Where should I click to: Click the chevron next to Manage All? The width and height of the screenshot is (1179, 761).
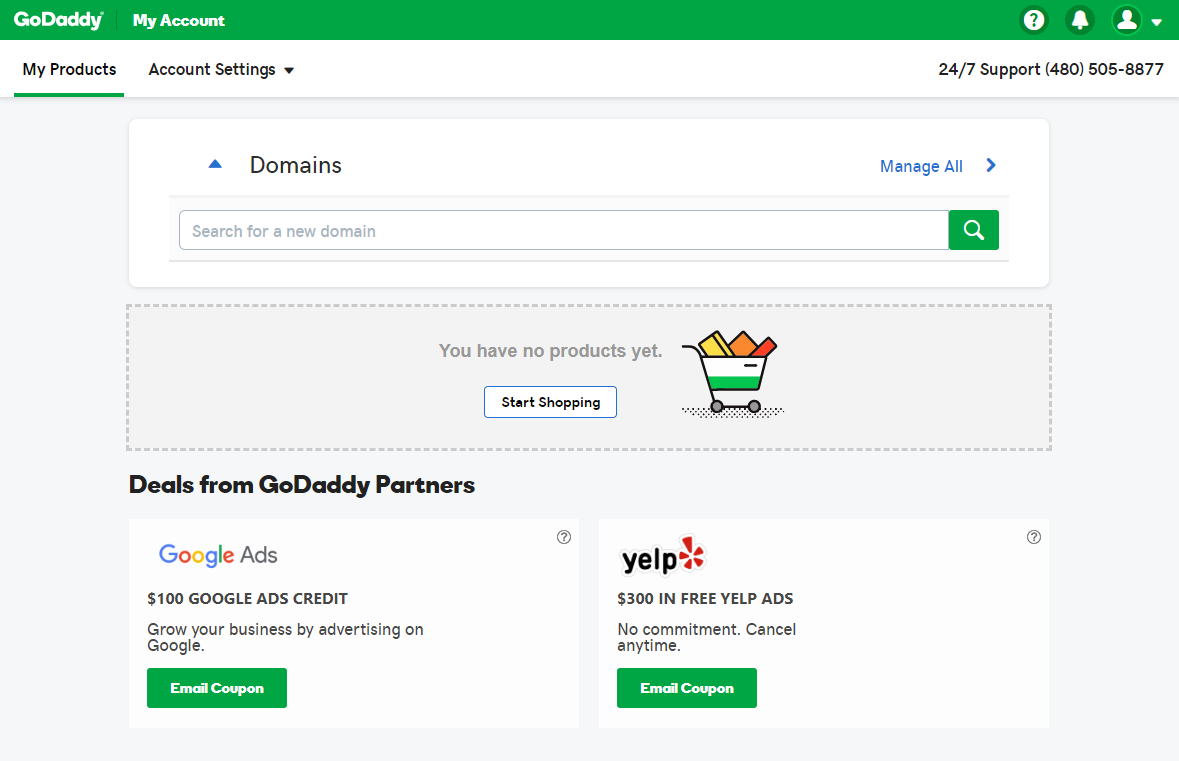(991, 165)
